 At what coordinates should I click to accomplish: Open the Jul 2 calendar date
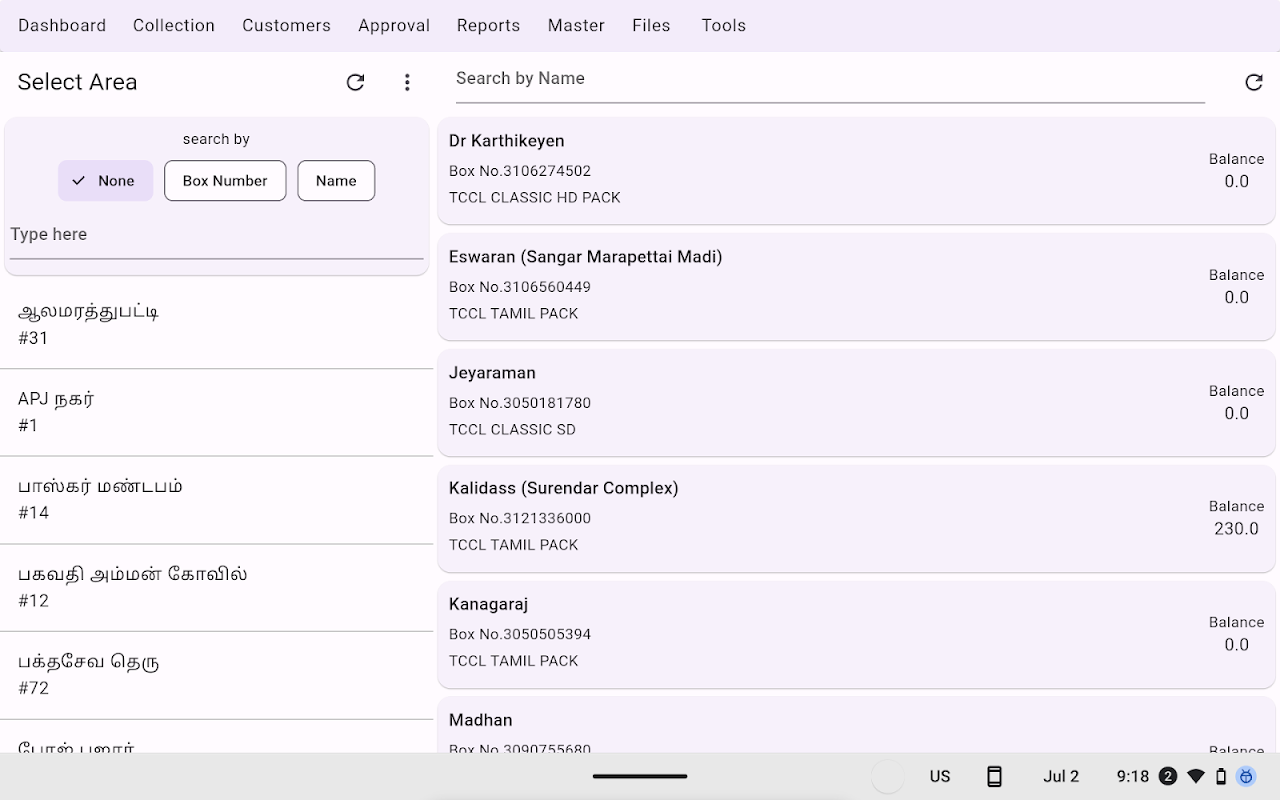click(x=1061, y=776)
